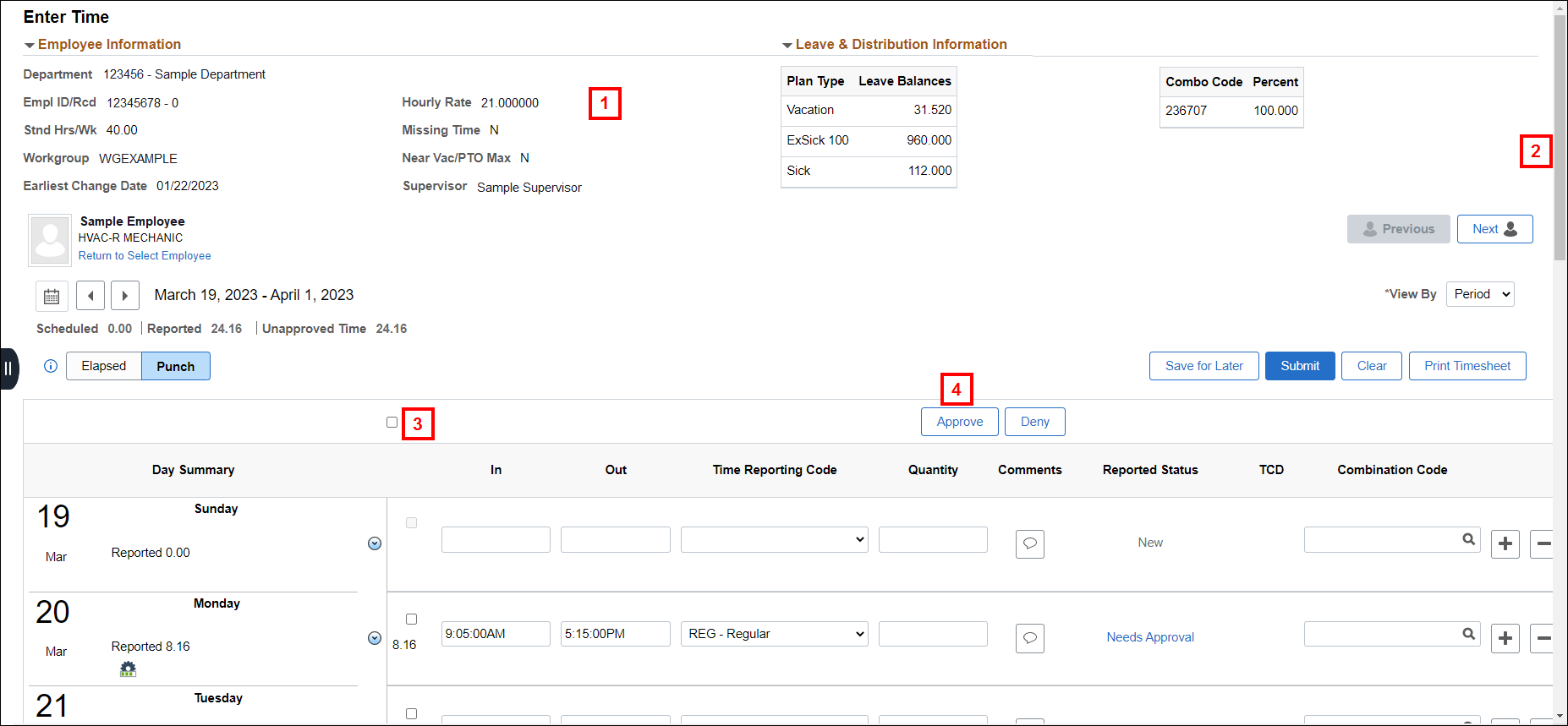
Task: Go to the next pay period arrow
Action: pyautogui.click(x=125, y=296)
